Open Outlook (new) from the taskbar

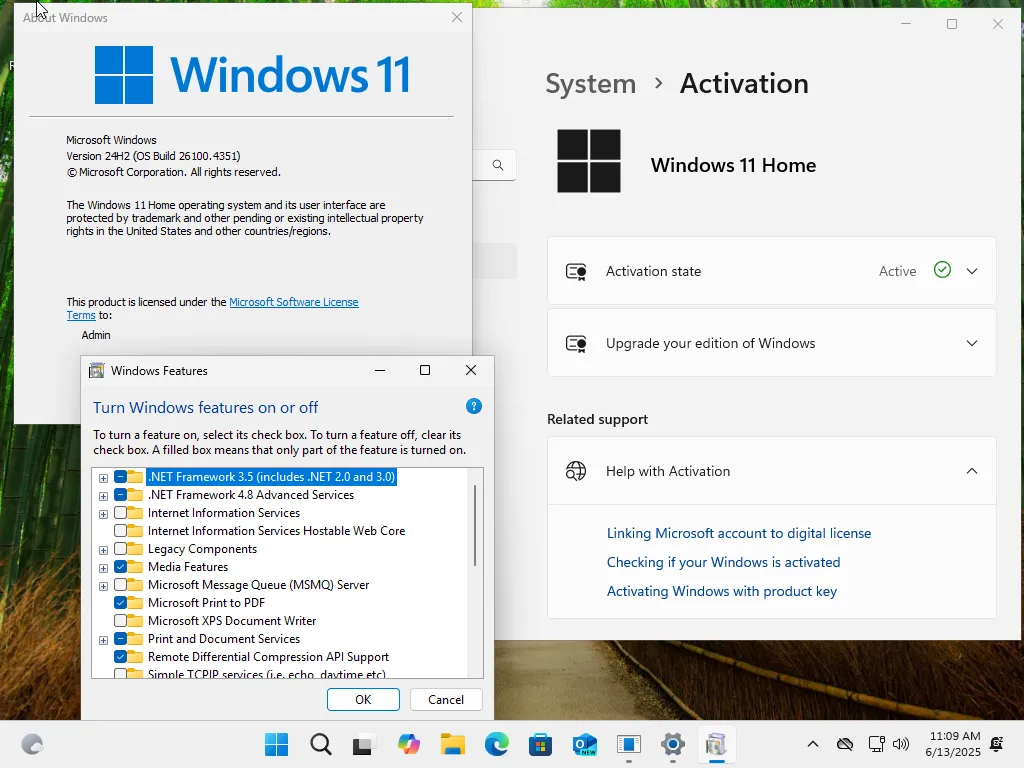coord(584,744)
